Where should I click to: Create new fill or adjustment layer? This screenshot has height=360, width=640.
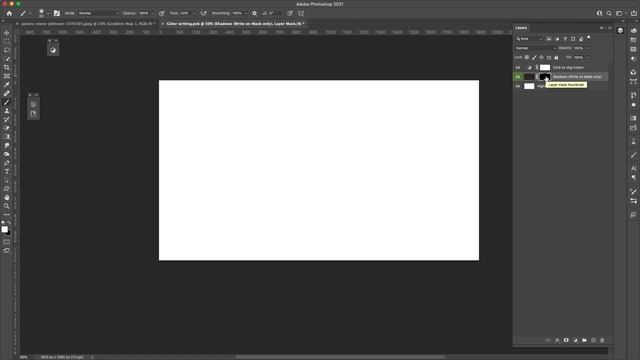click(575, 340)
